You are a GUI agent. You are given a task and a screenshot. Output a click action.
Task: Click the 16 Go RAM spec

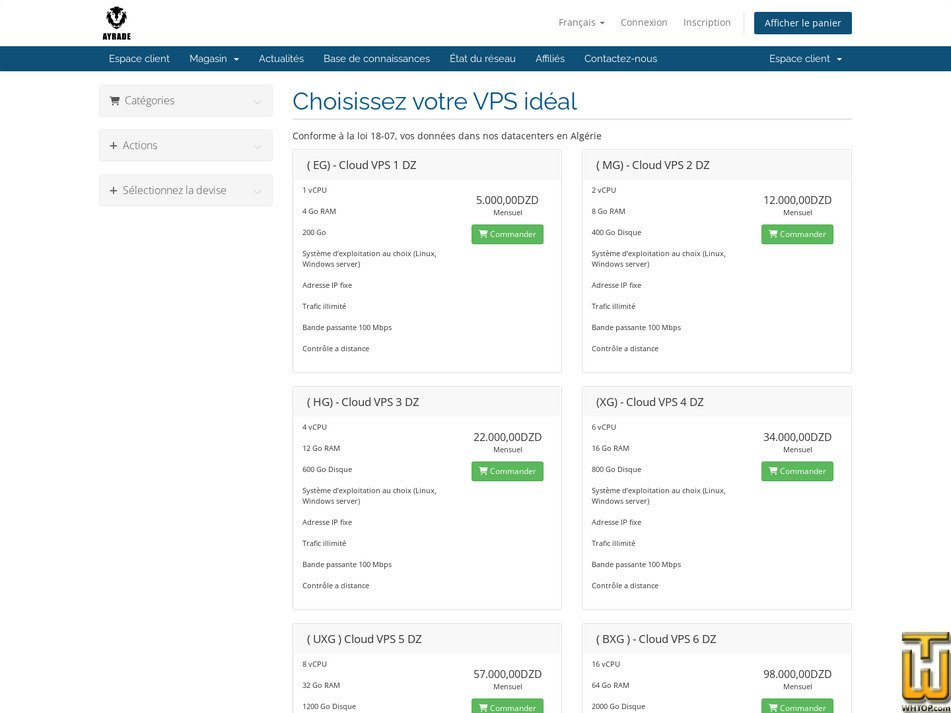(x=610, y=448)
